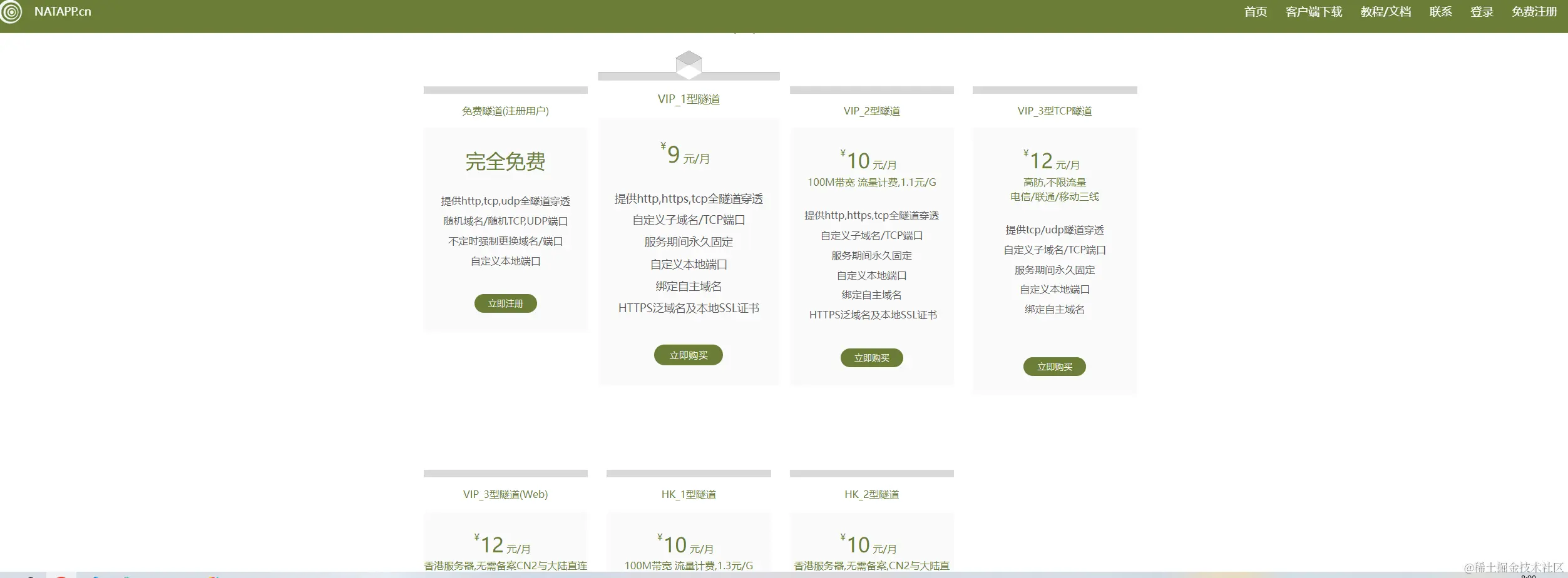Click HTTPS泛域名及本地SSL证书 in the VIP_1 card
This screenshot has height=578, width=1568.
tap(689, 308)
